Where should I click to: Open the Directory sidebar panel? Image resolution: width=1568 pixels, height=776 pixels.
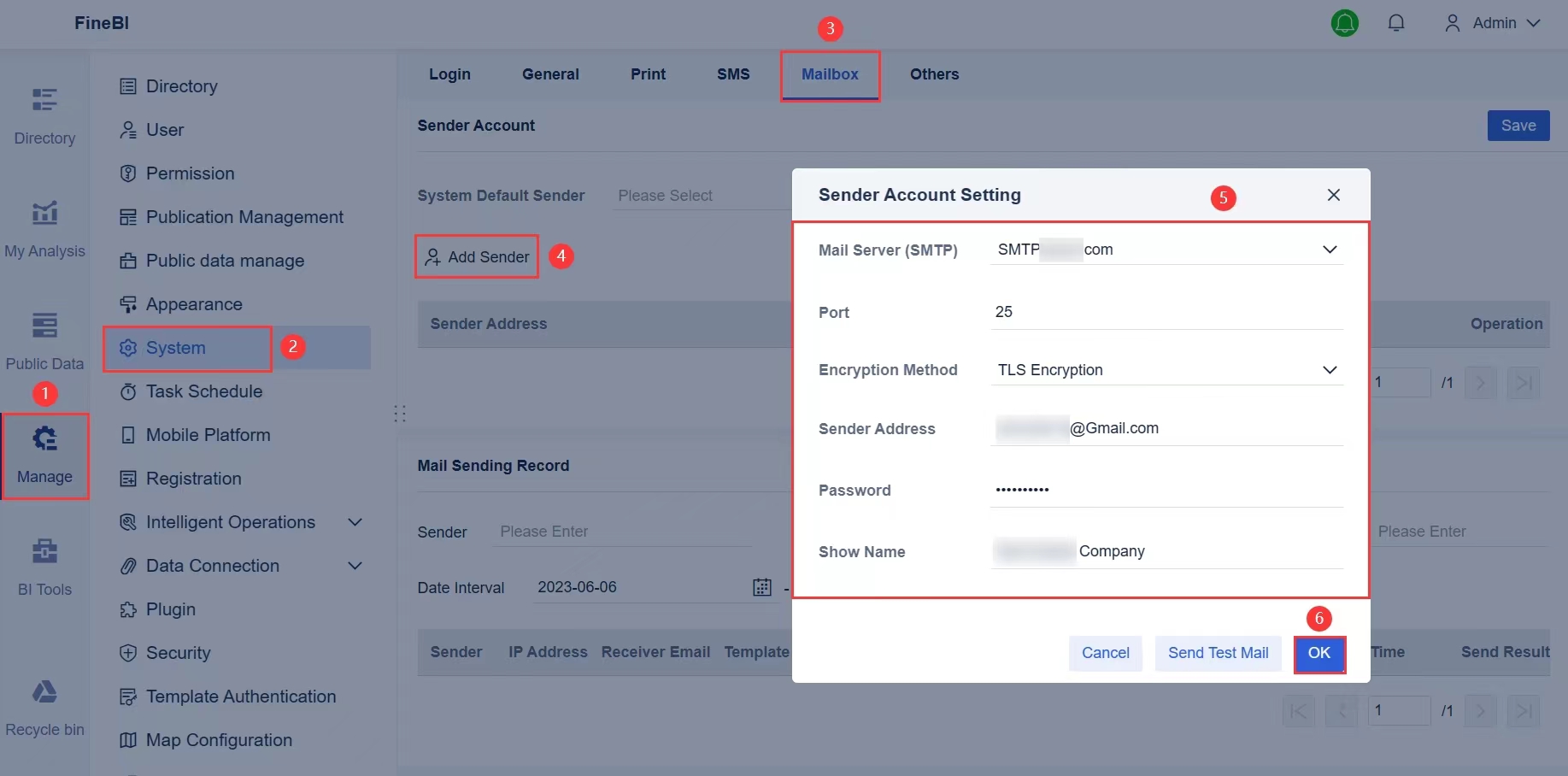44,117
